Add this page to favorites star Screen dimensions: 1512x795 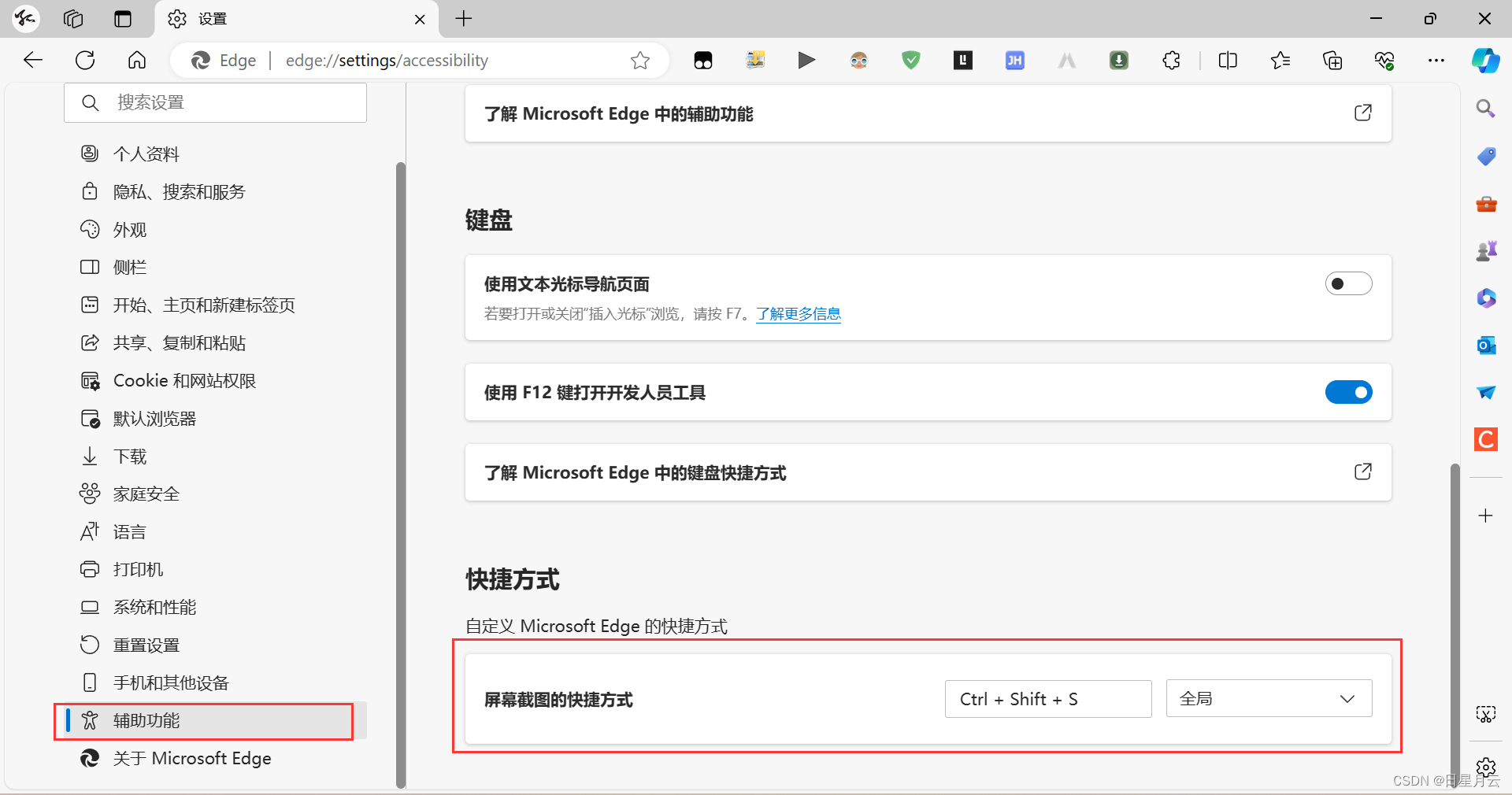tap(640, 61)
